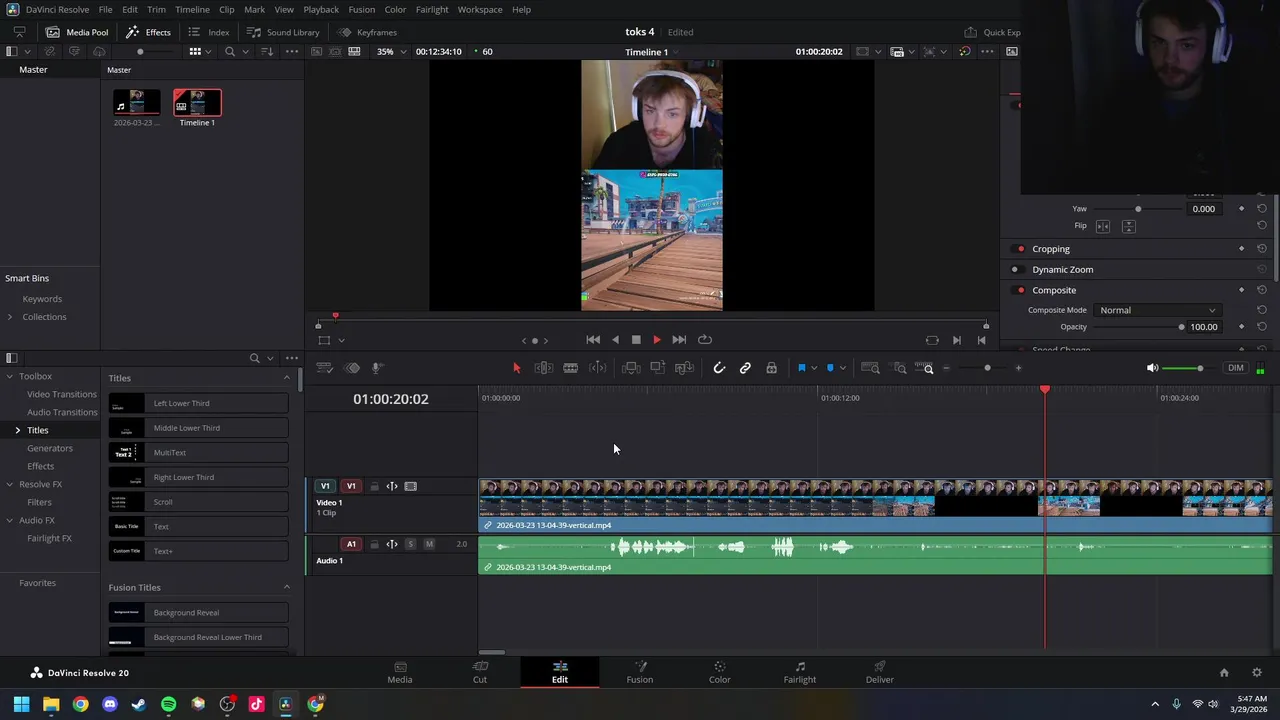Screen dimensions: 1280x720
Task: Switch to the Cut page
Action: (x=480, y=672)
